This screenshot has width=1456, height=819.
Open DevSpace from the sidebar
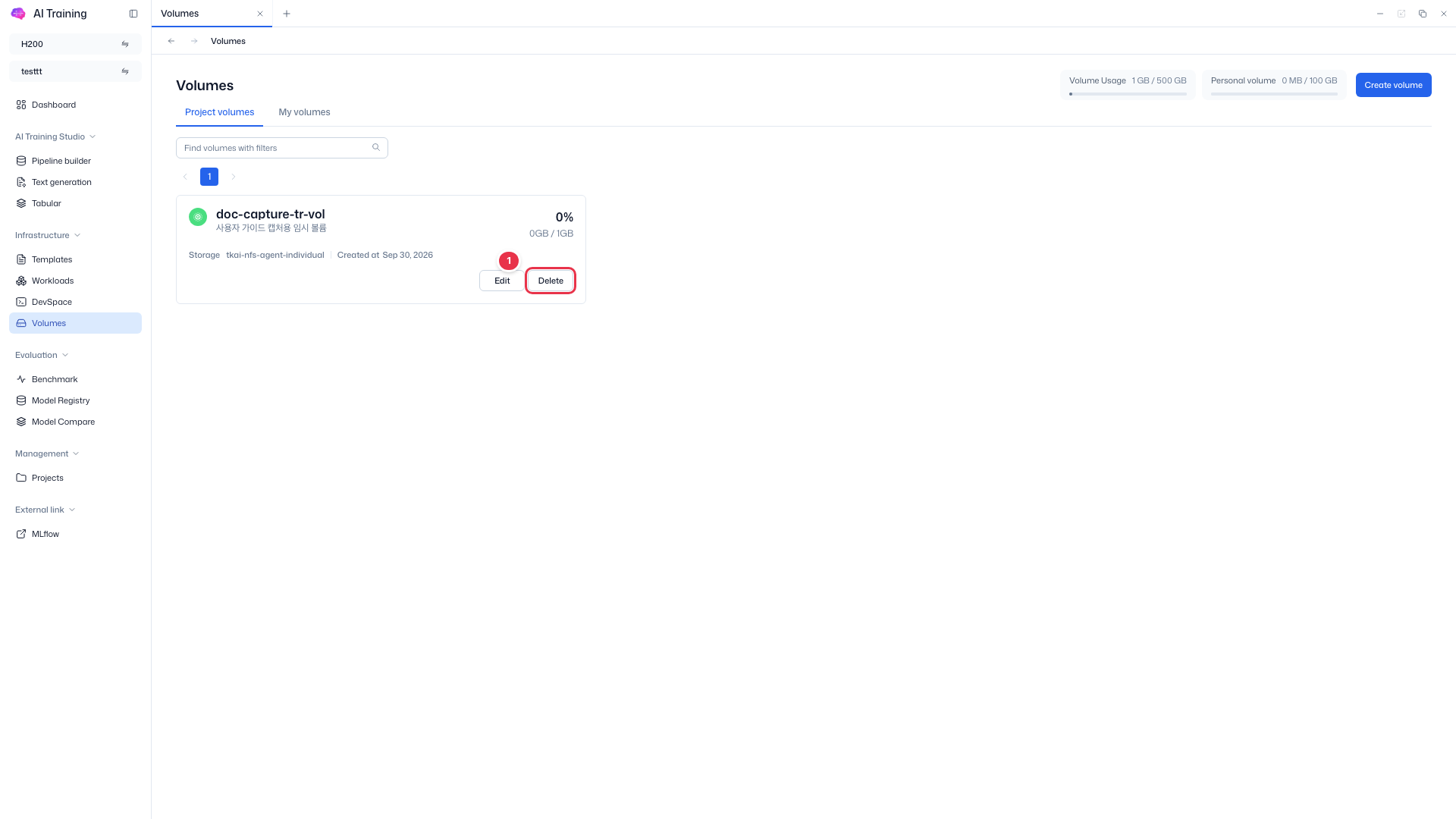click(x=75, y=302)
